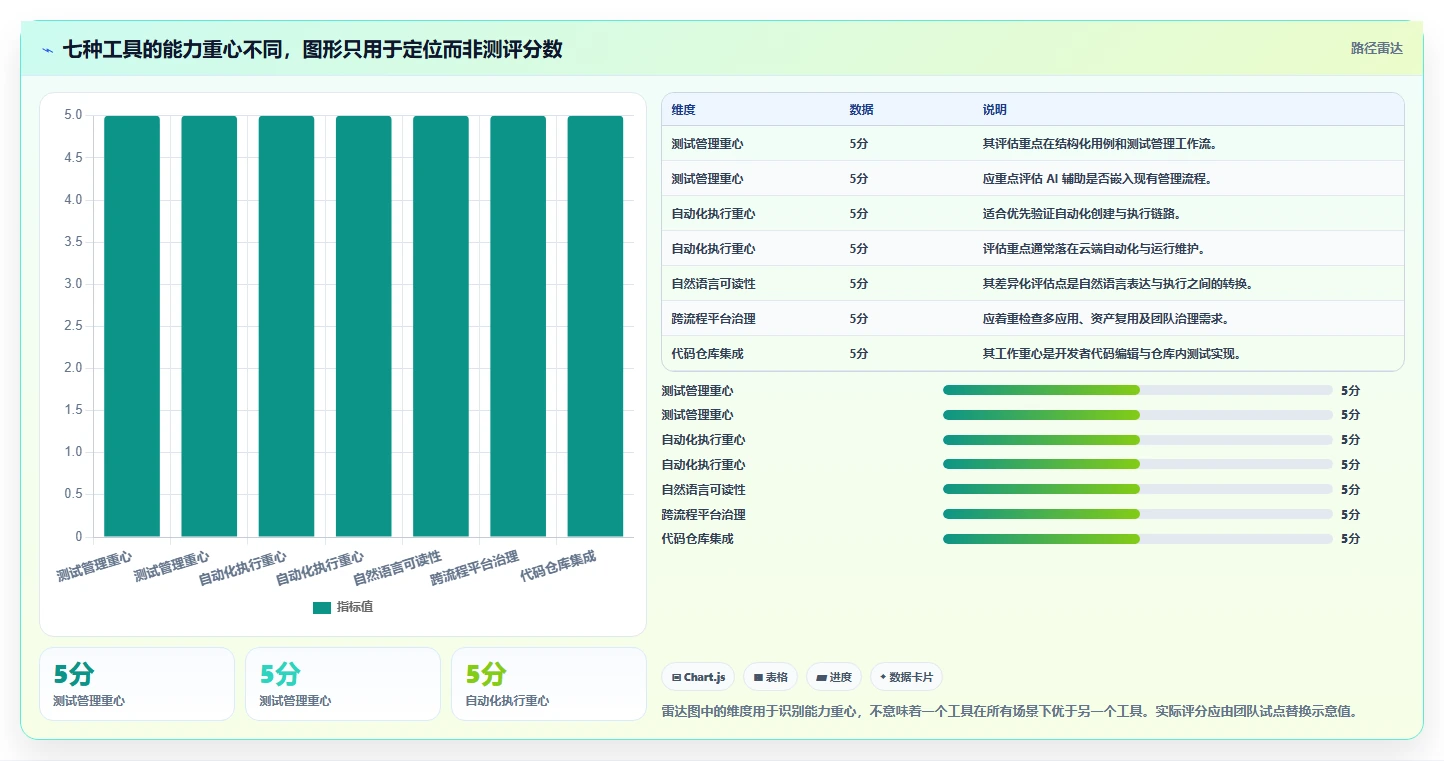The width and height of the screenshot is (1444, 761).
Task: Click the 自然语言可读性 progress bar
Action: (1138, 489)
